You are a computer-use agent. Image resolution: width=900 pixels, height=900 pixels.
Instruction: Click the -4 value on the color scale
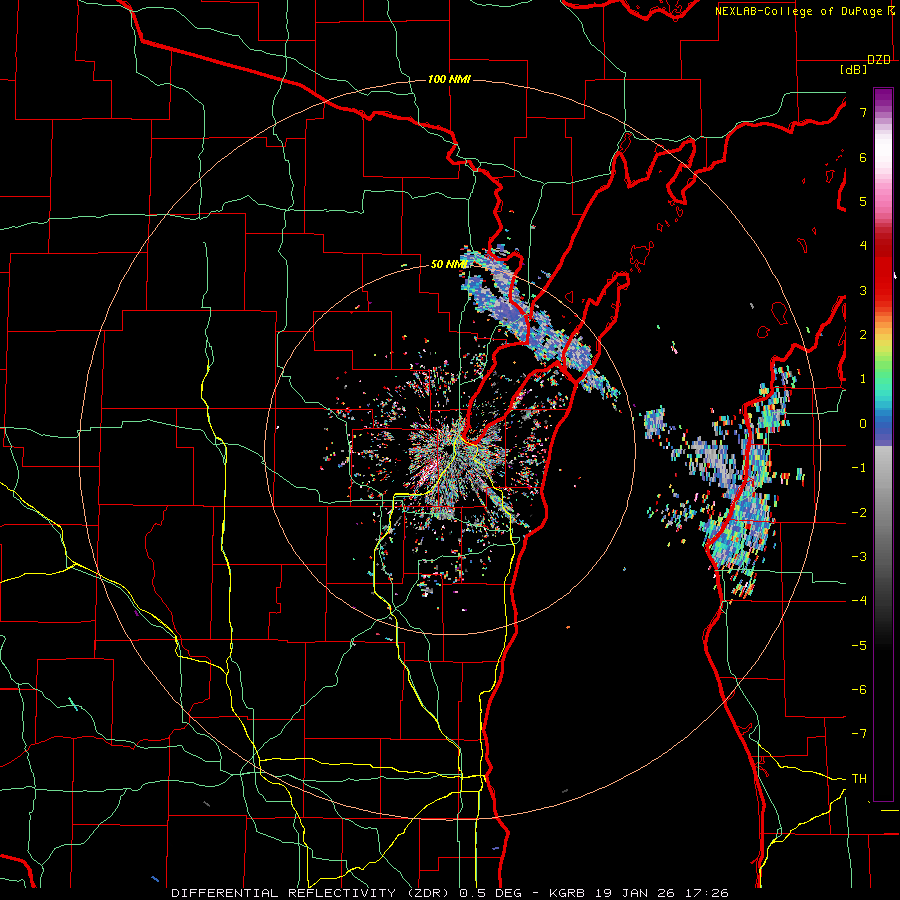point(859,601)
